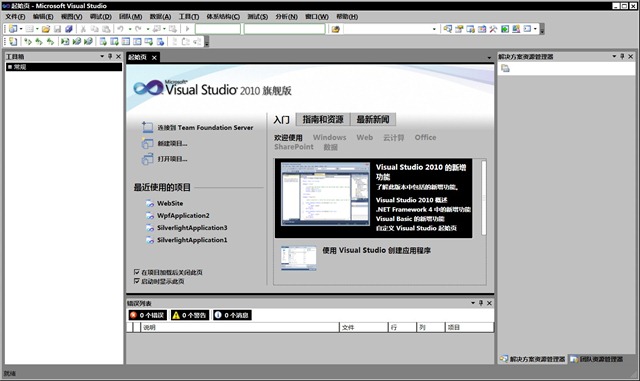Open recent project WebSite
The width and height of the screenshot is (640, 381).
pyautogui.click(x=170, y=203)
